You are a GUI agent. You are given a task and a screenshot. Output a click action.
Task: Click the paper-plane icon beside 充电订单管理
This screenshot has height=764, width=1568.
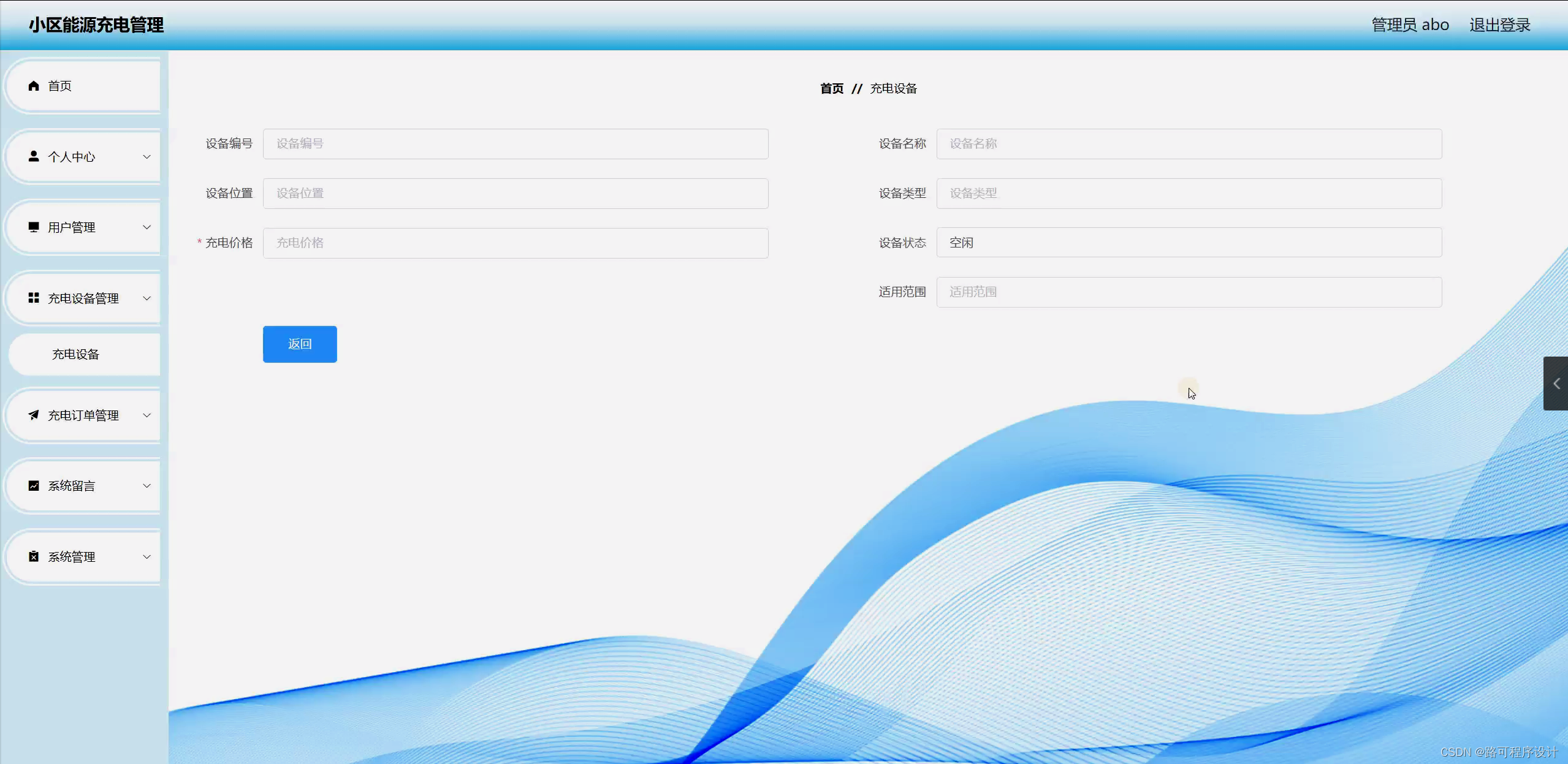(x=34, y=415)
